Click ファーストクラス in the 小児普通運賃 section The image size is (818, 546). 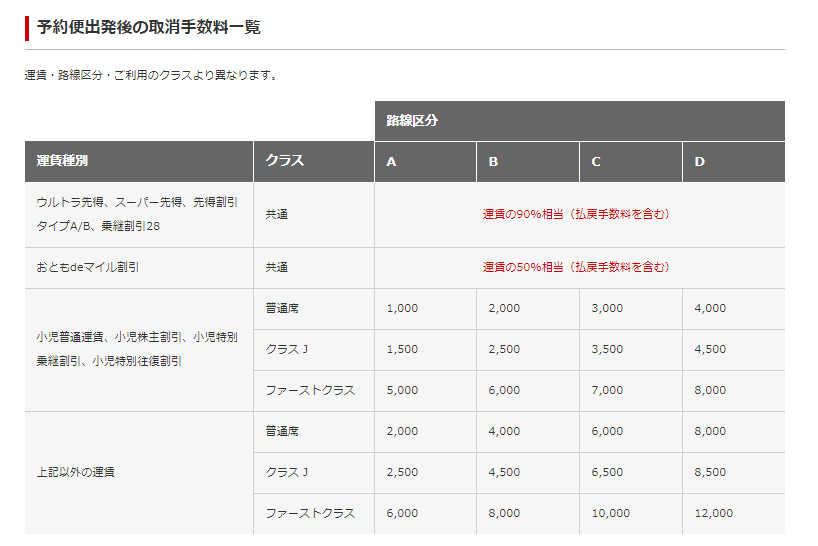[x=310, y=391]
